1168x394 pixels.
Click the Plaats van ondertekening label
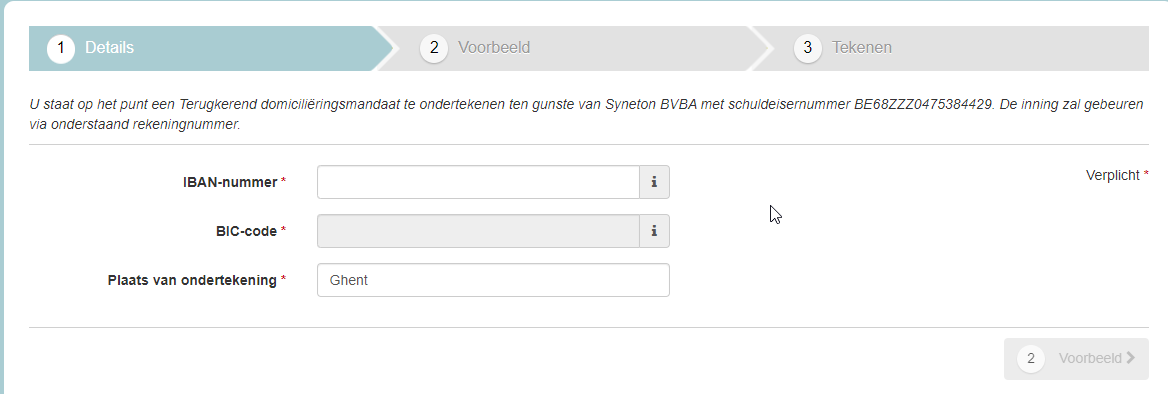coord(192,280)
